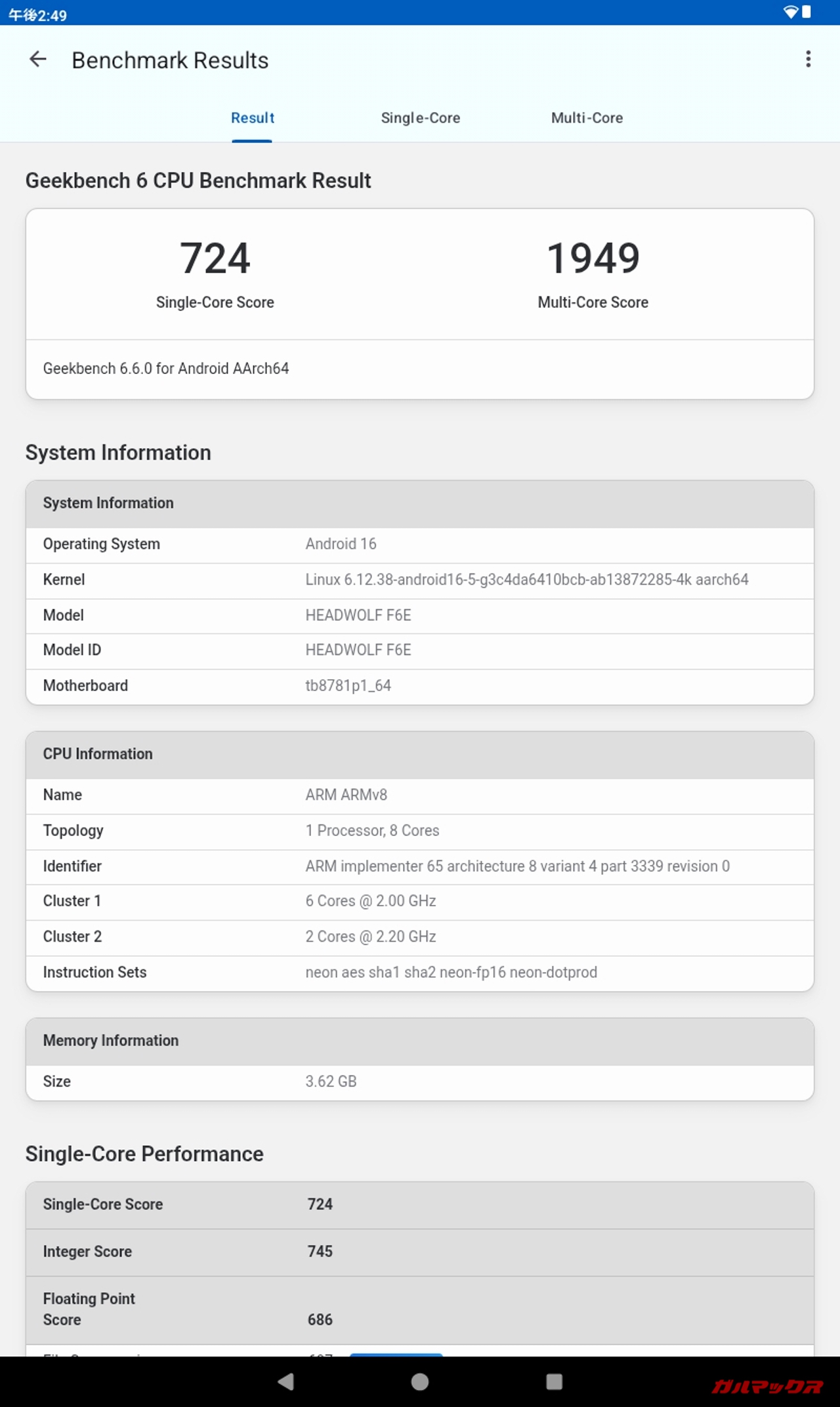840x1407 pixels.
Task: Select the Operating System Android 16 row
Action: (420, 545)
